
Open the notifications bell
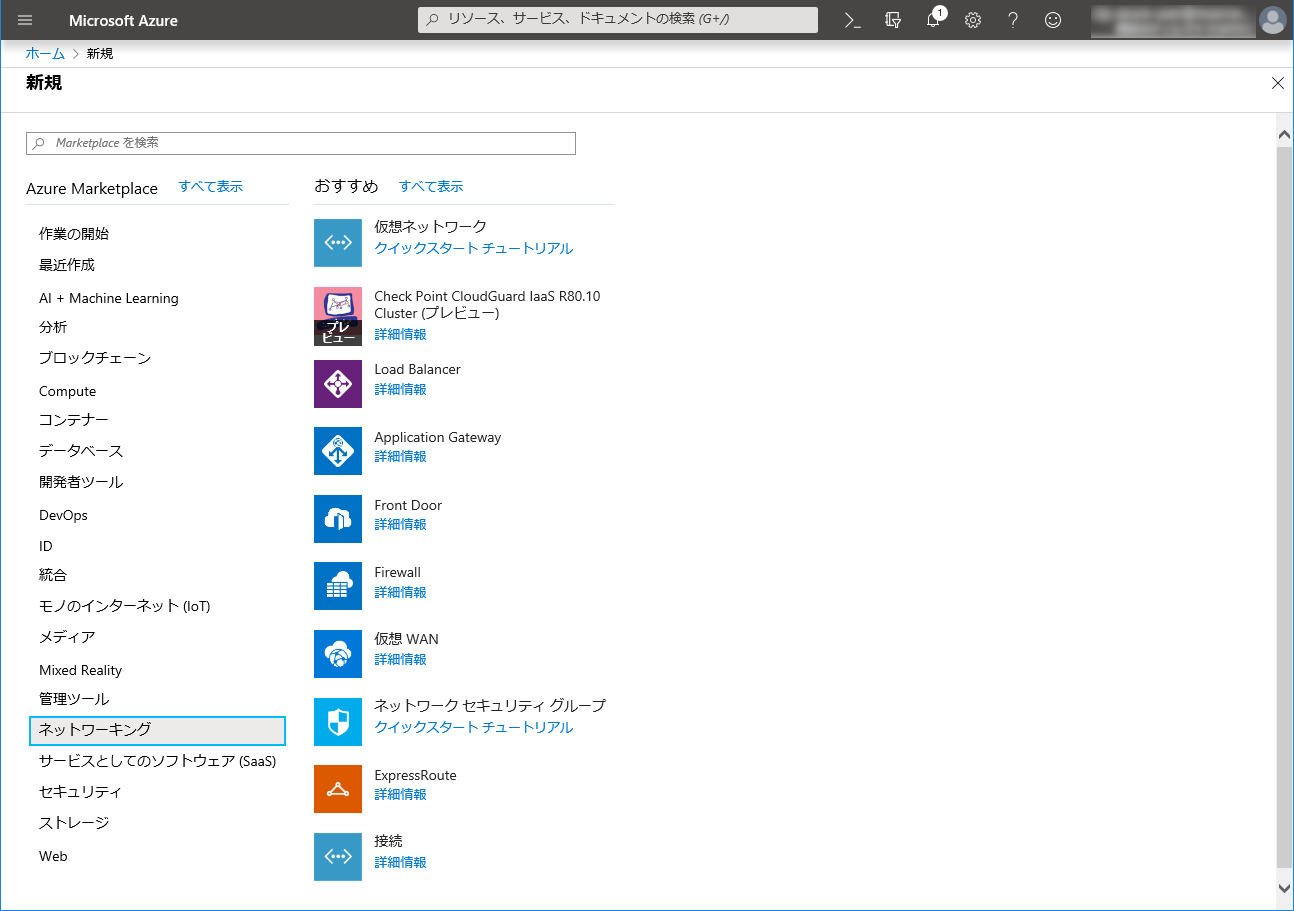(x=933, y=20)
